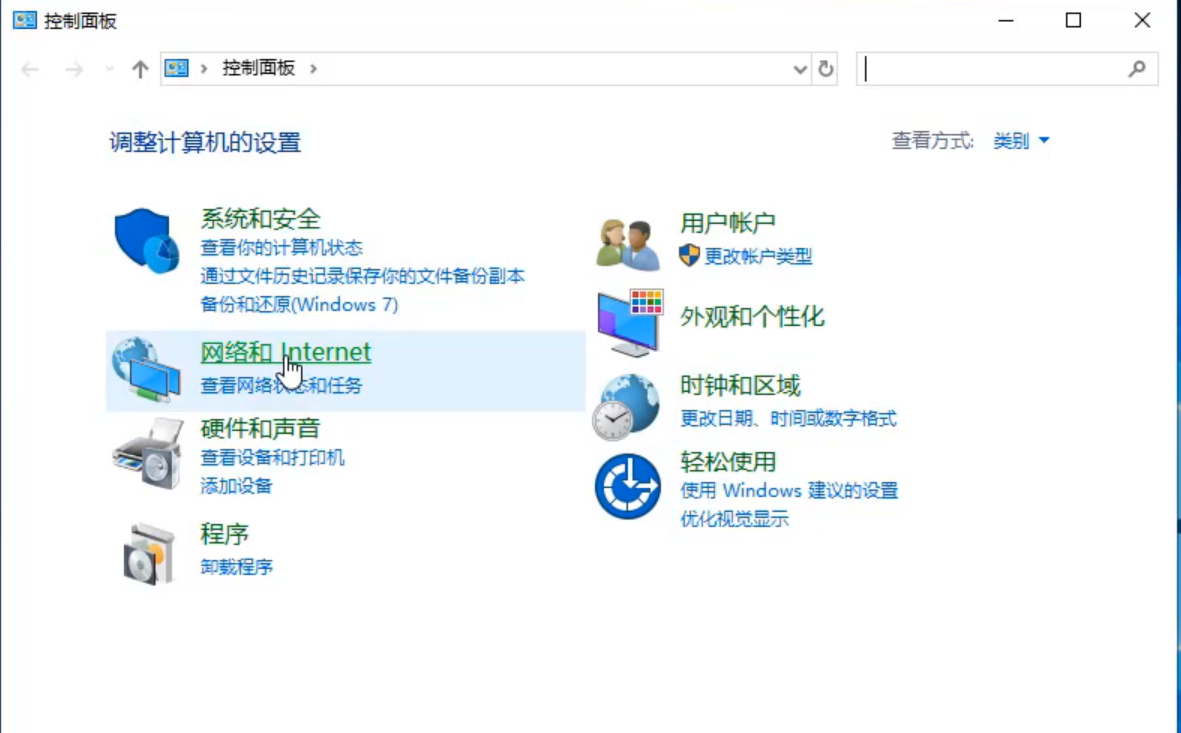1181x733 pixels.
Task: Open the 类别 view-by dropdown
Action: click(x=1021, y=141)
